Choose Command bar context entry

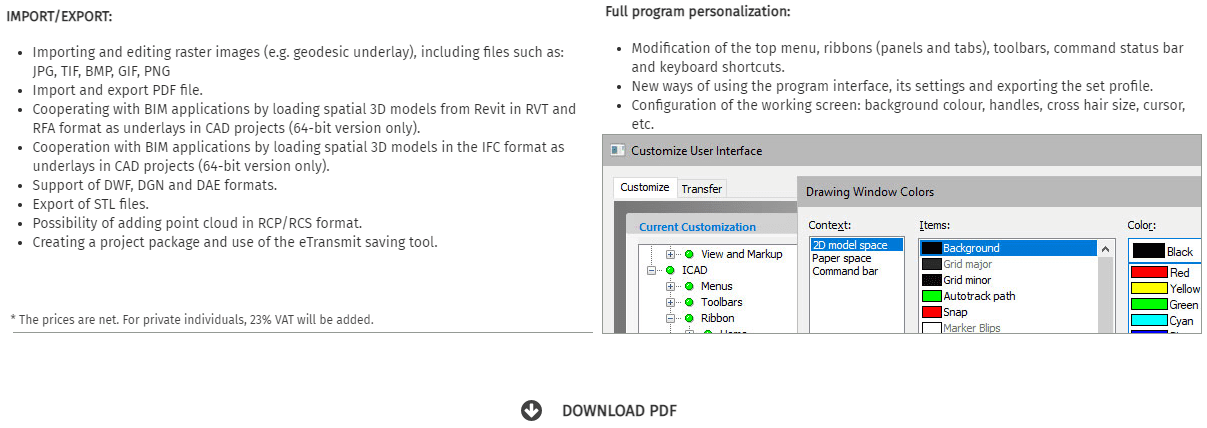pos(845,271)
